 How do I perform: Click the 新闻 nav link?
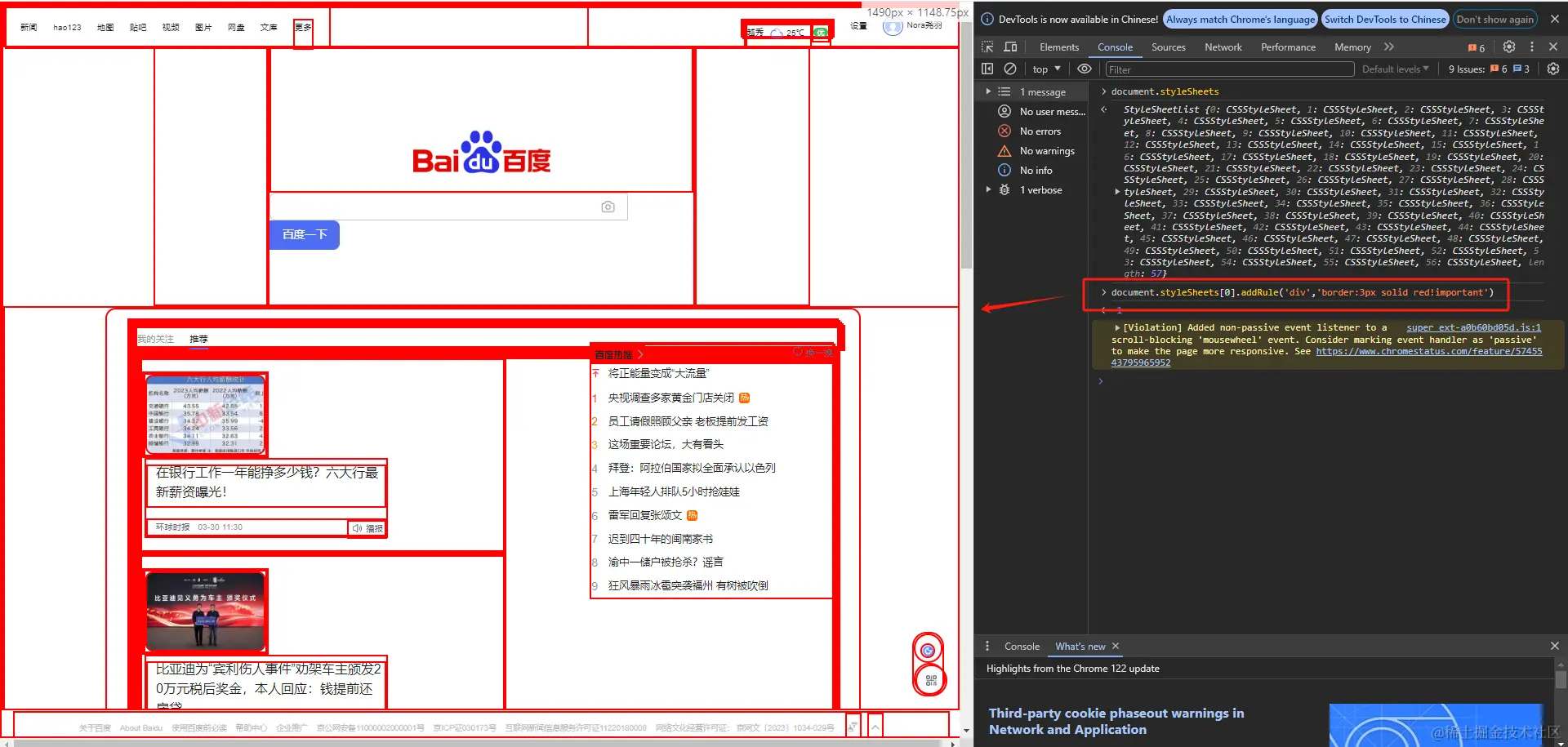(29, 28)
